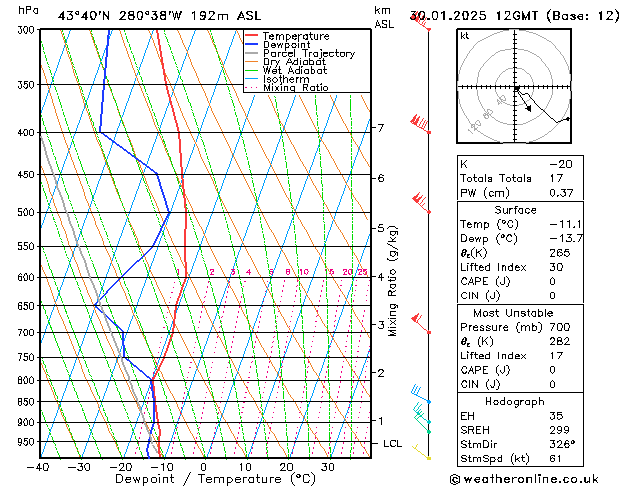Click the 500 hPa pressure axis label
Screen dimensions: 629x486
pyautogui.click(x=26, y=212)
